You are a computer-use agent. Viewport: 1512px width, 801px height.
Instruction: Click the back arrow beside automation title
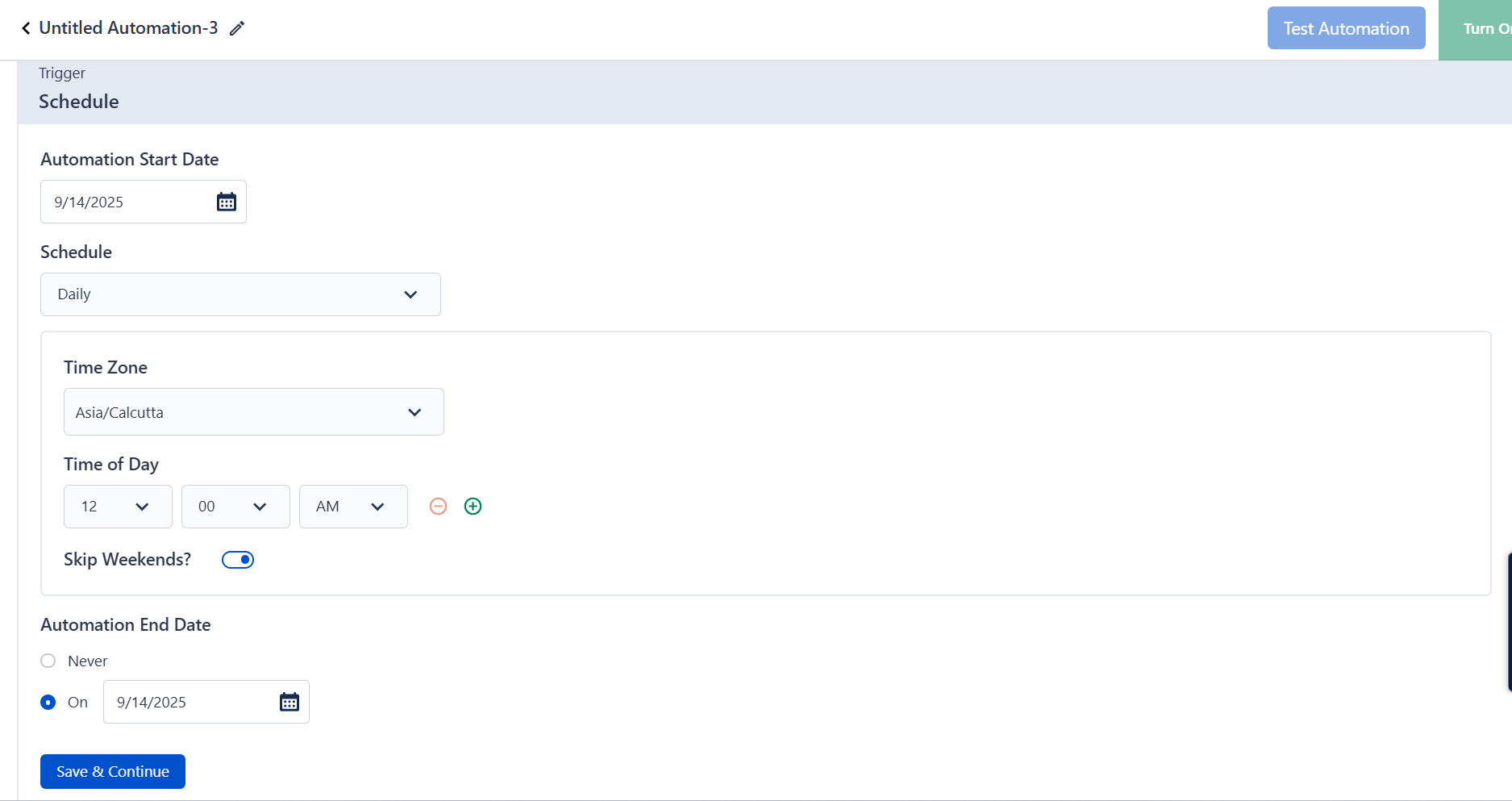coord(26,28)
